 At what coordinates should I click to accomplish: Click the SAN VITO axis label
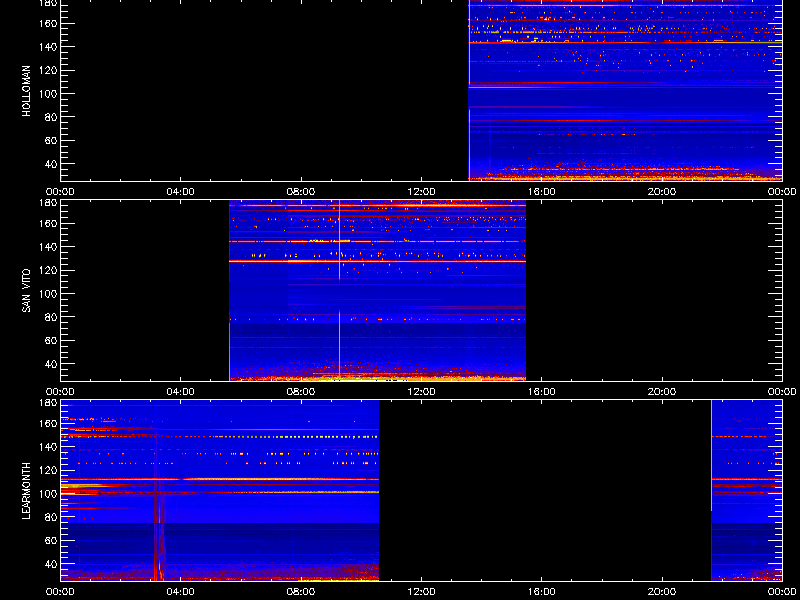coord(26,291)
